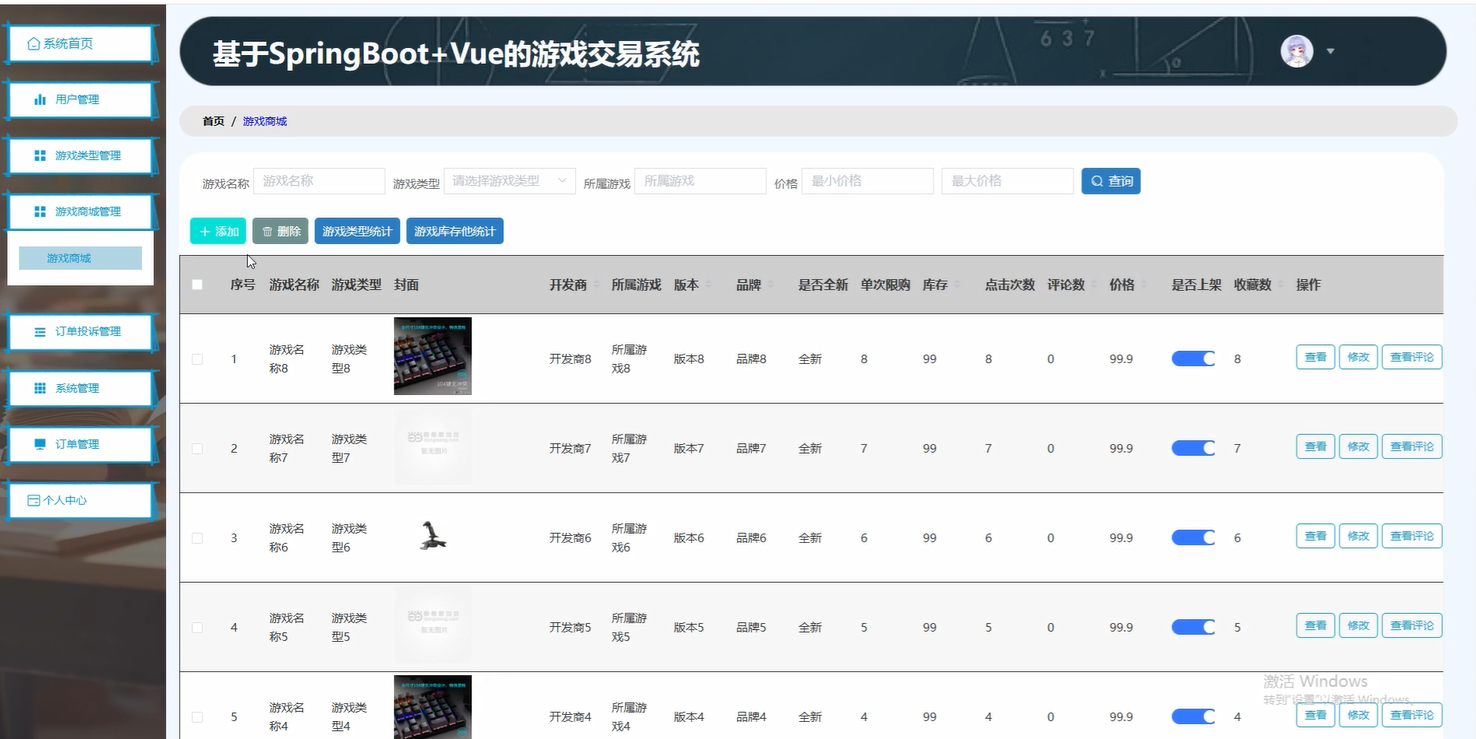The width and height of the screenshot is (1476, 739).
Task: Open cover thumbnail of 游戏名称8
Action: [x=433, y=356]
